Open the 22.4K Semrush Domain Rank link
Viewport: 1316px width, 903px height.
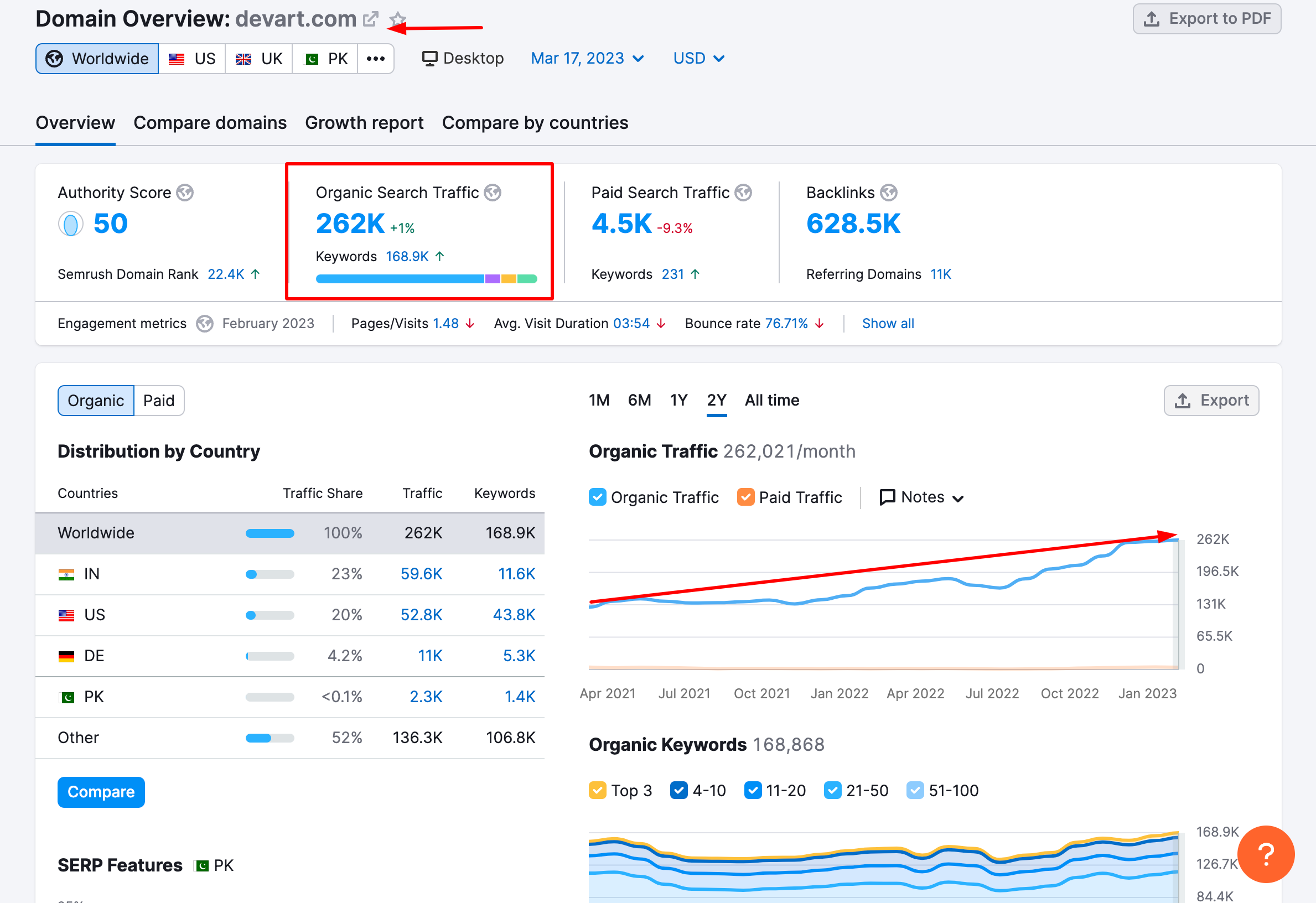point(226,274)
